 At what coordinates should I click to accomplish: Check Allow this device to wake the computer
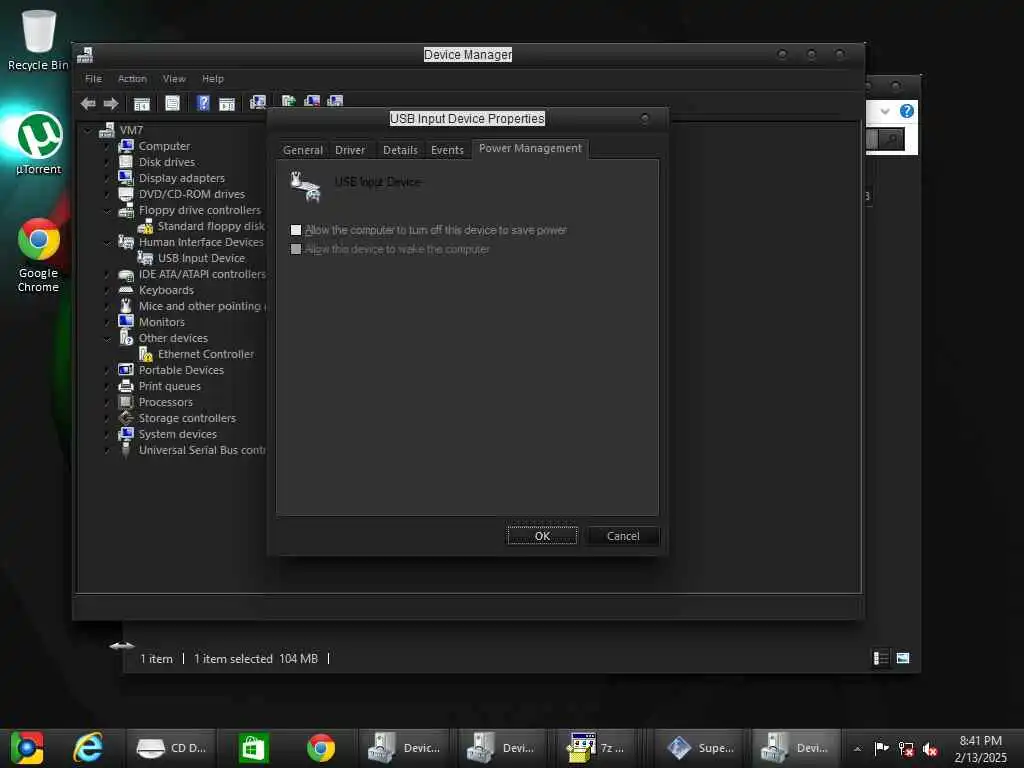[x=296, y=249]
